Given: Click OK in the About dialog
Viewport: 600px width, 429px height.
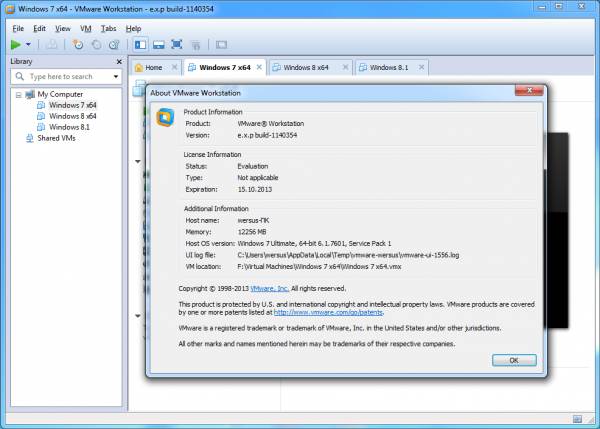Looking at the screenshot, I should coord(514,360).
